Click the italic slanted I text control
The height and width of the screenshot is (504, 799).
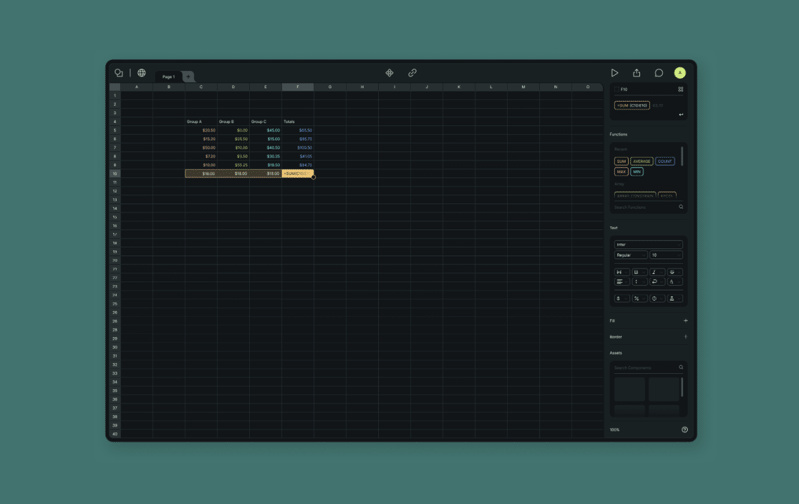(x=657, y=272)
